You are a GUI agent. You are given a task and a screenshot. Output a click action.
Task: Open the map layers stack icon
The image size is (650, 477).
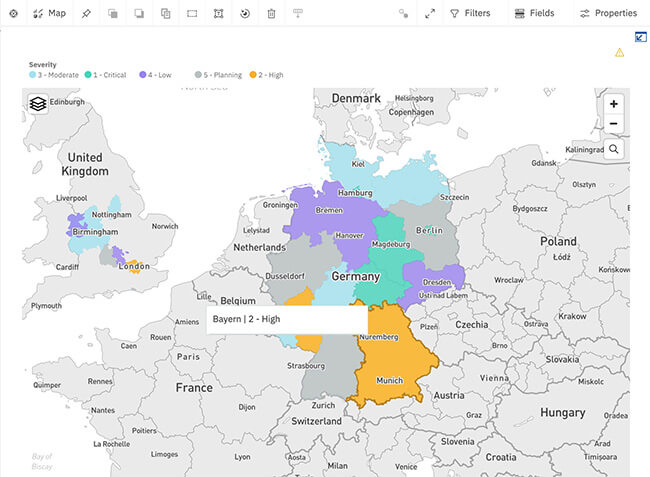pos(38,103)
